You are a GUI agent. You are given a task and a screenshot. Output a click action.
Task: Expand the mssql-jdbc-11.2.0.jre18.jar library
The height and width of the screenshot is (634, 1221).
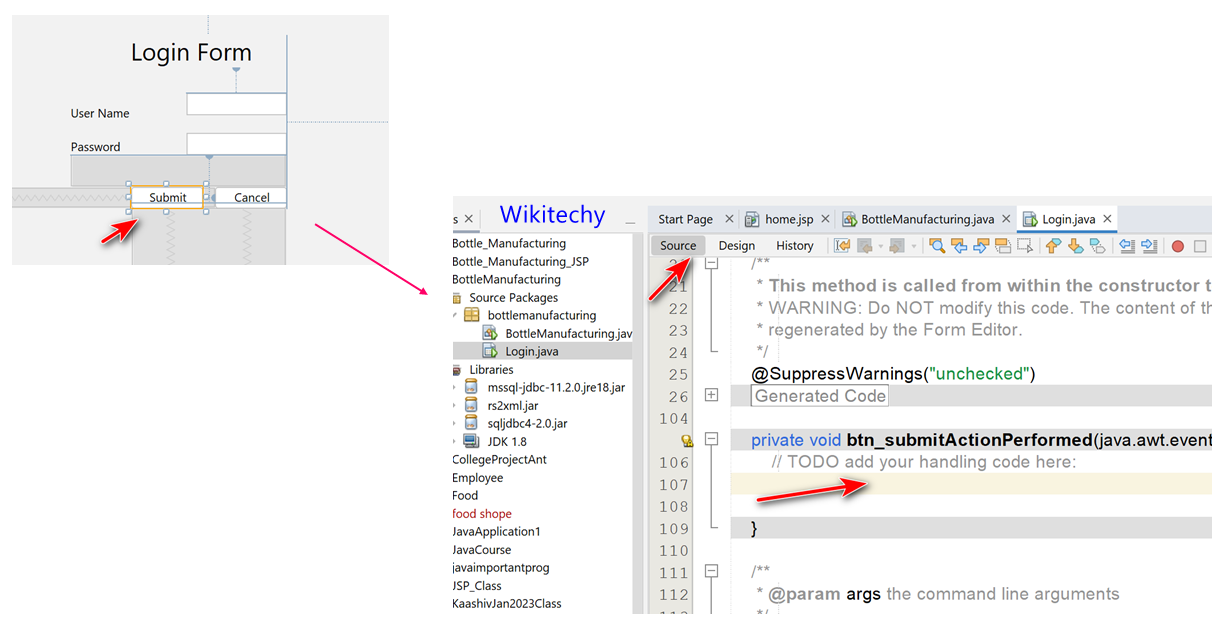456,386
